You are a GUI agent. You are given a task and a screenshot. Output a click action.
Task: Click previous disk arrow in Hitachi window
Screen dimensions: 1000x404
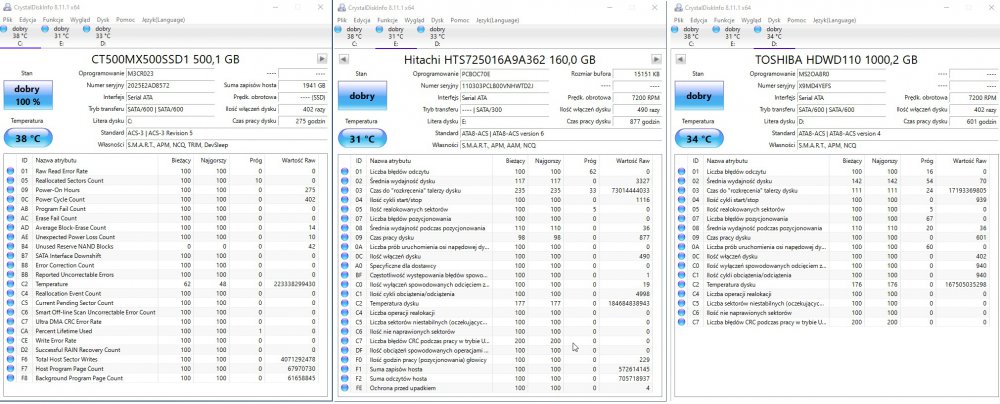click(x=344, y=59)
